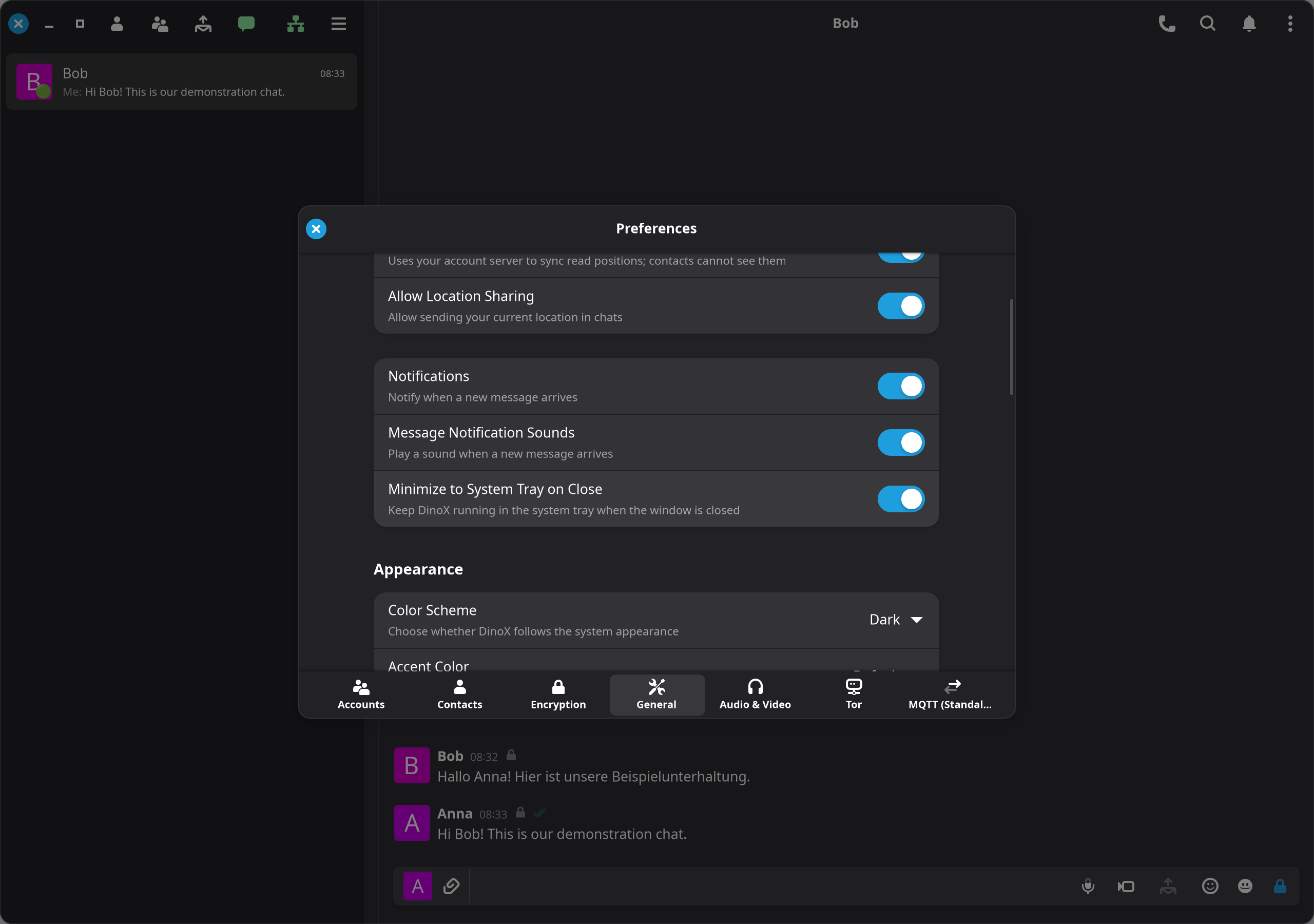Open the group contacts icon in header
The width and height of the screenshot is (1314, 924).
160,24
